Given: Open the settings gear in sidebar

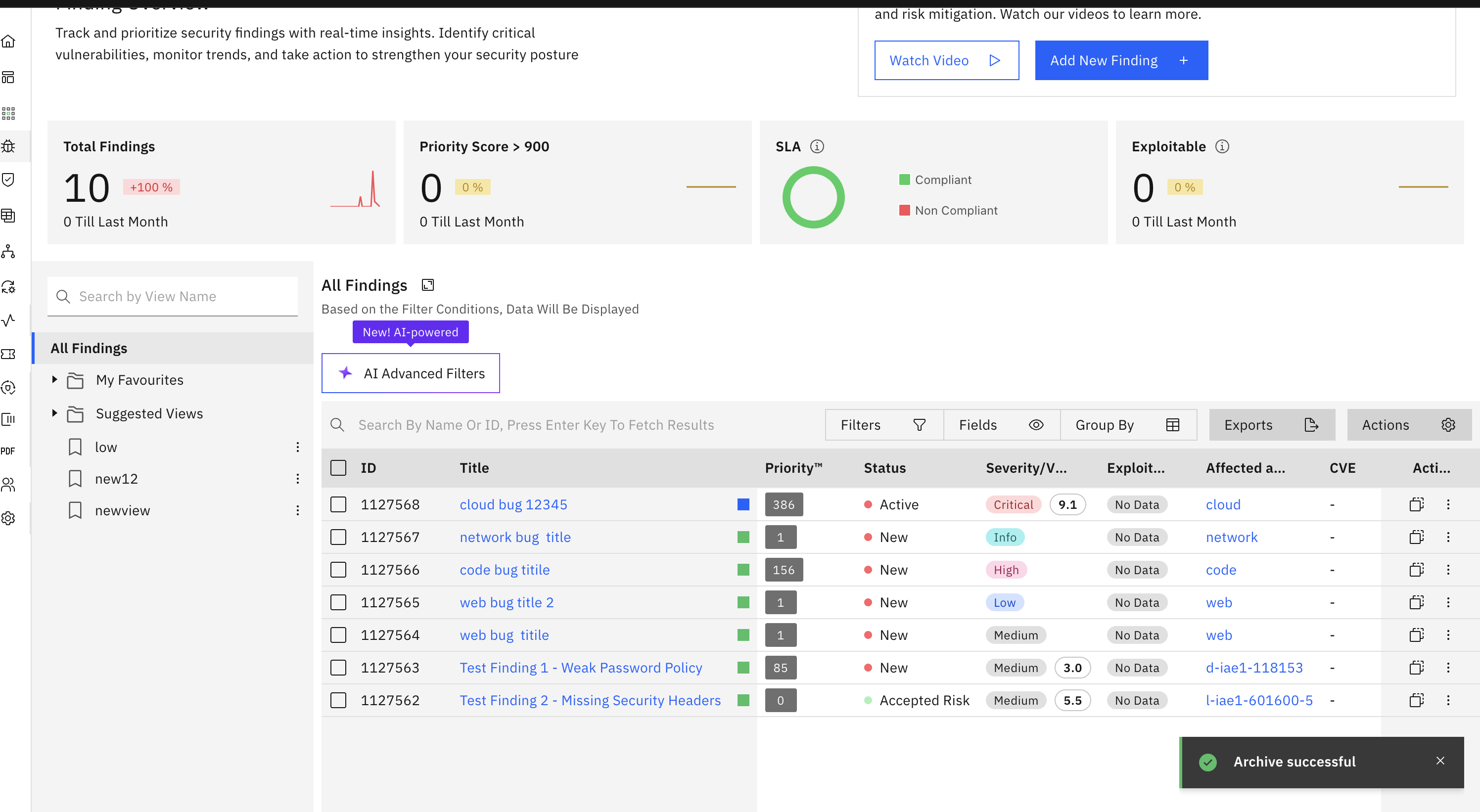Looking at the screenshot, I should [x=8, y=518].
